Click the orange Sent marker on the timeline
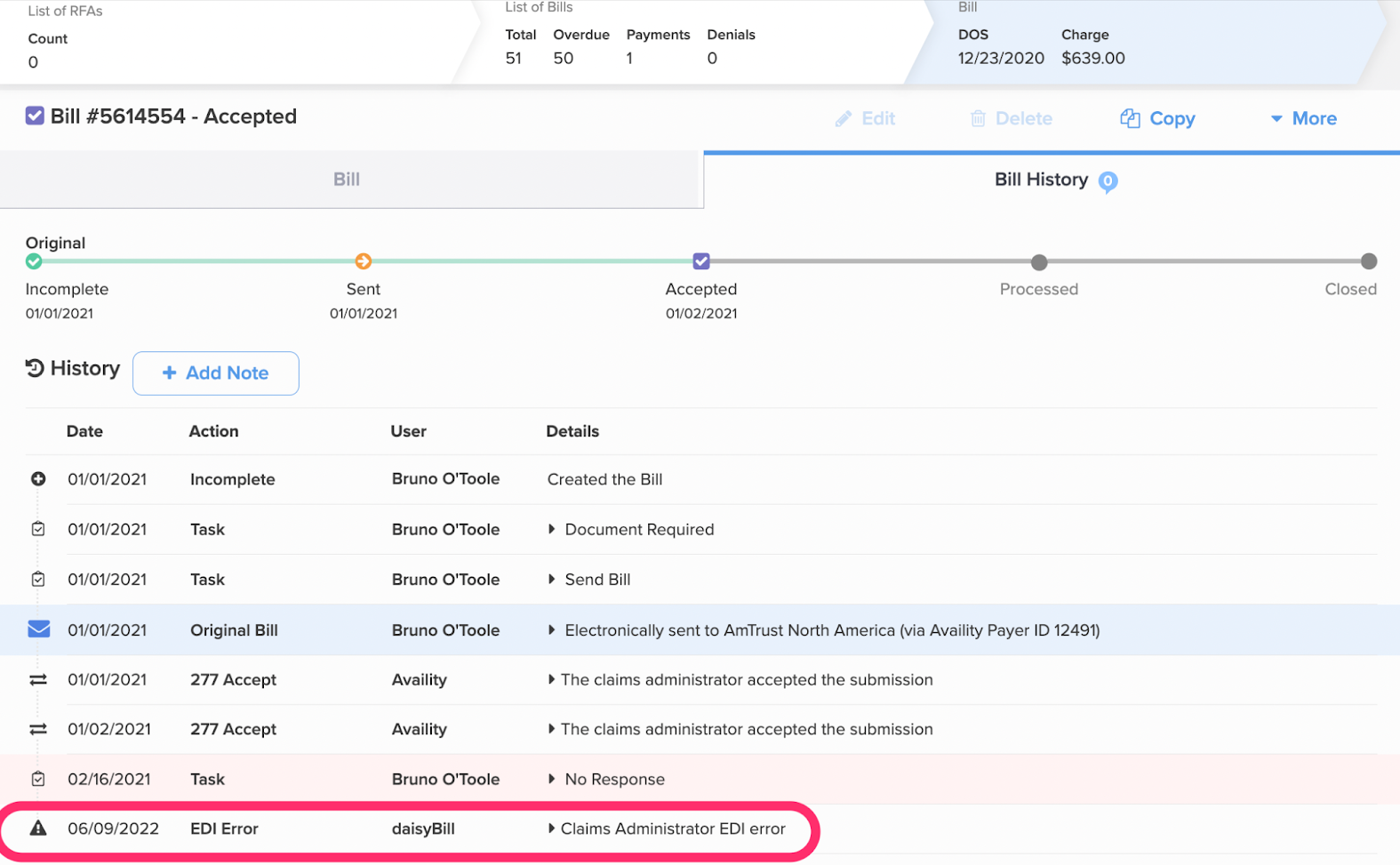The image size is (1400, 865). (364, 261)
